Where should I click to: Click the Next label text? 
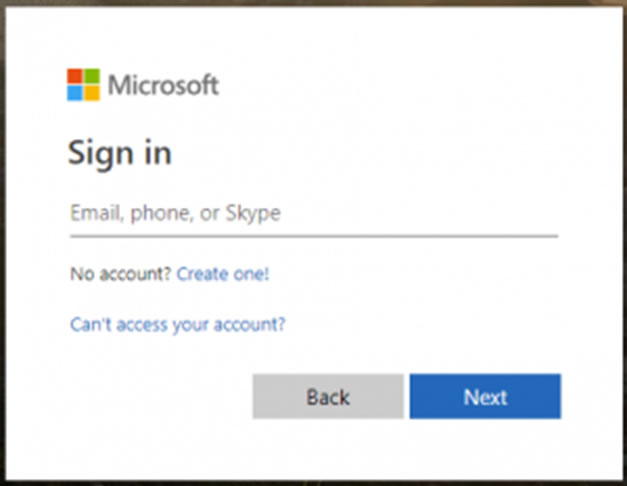485,397
